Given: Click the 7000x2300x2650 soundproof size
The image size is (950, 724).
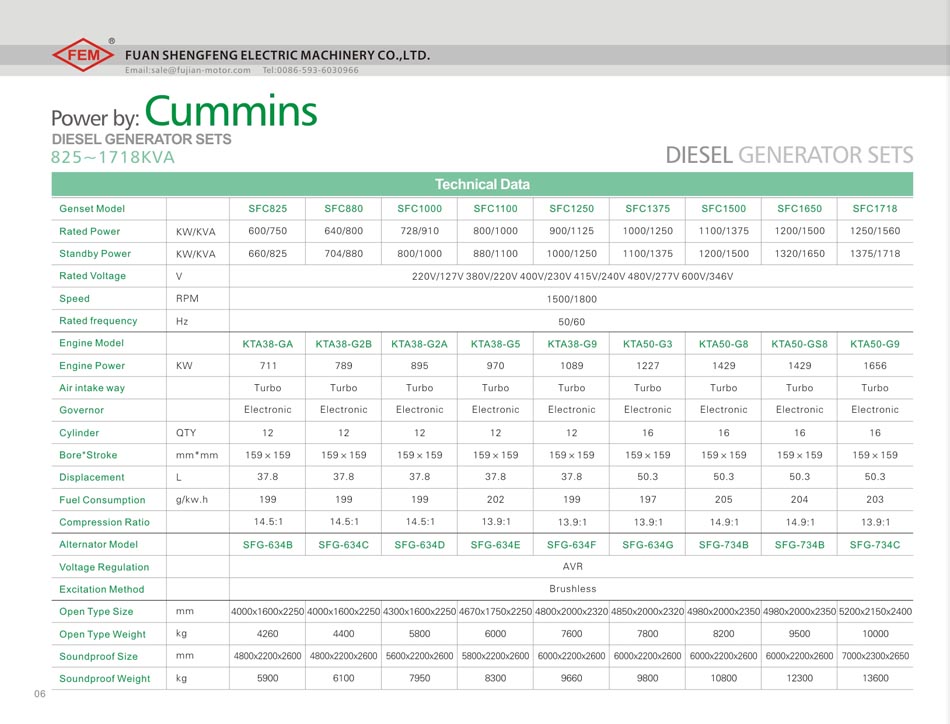Looking at the screenshot, I should click(x=875, y=656).
